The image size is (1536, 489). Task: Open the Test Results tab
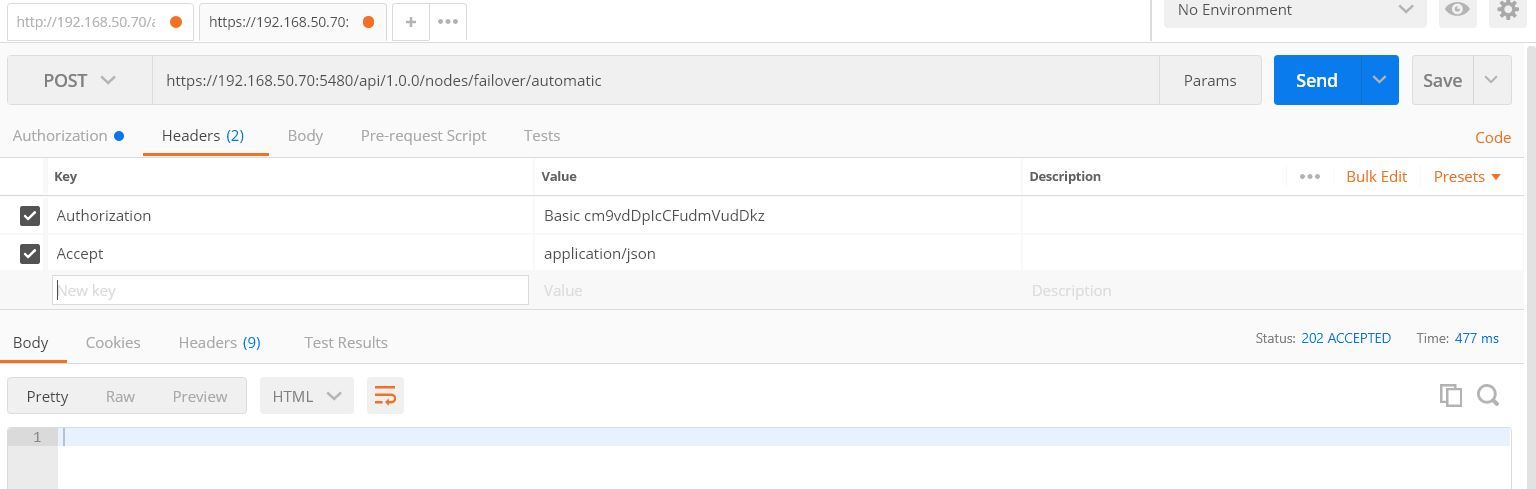(346, 342)
